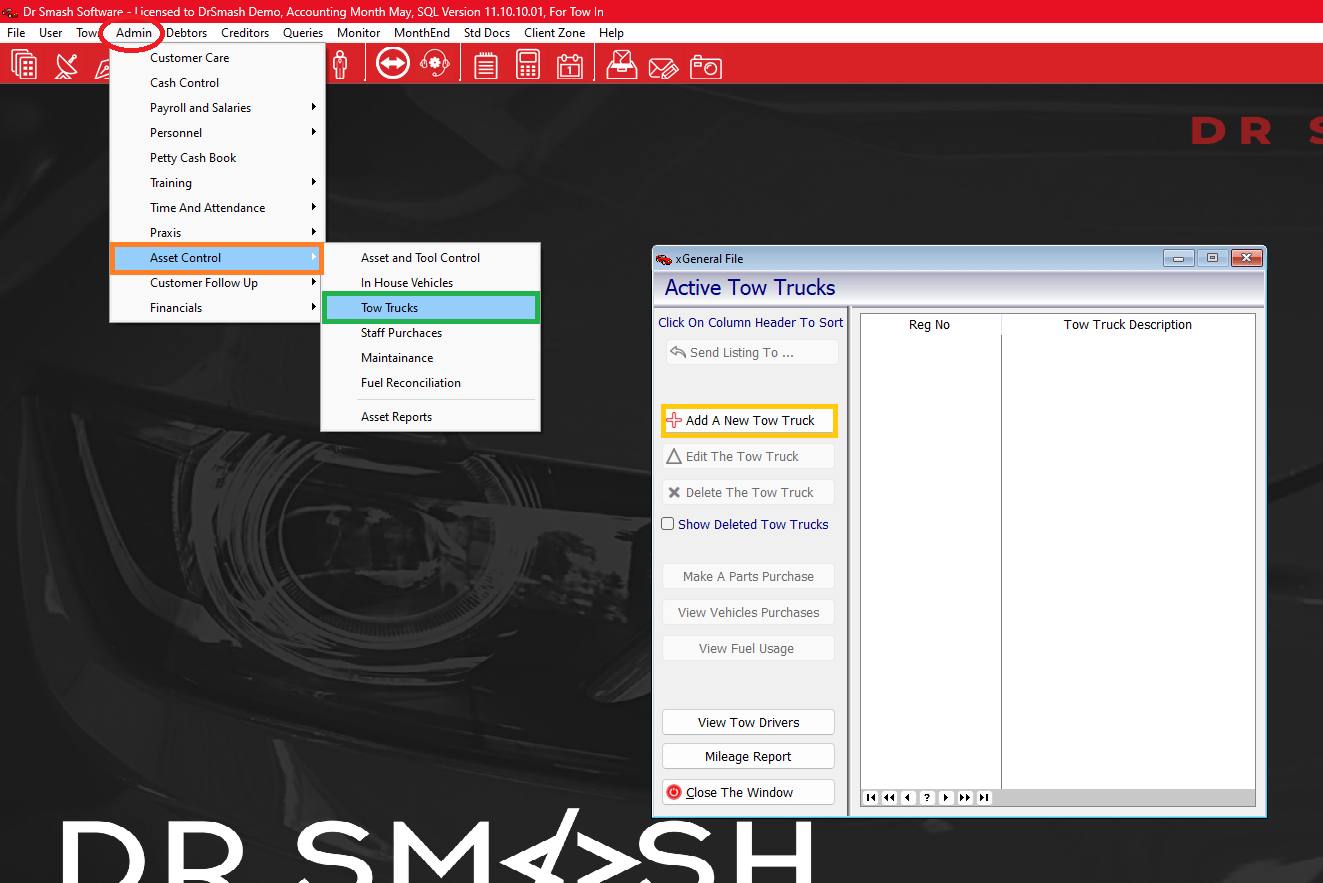Click the View Tow Drivers button

pos(748,722)
